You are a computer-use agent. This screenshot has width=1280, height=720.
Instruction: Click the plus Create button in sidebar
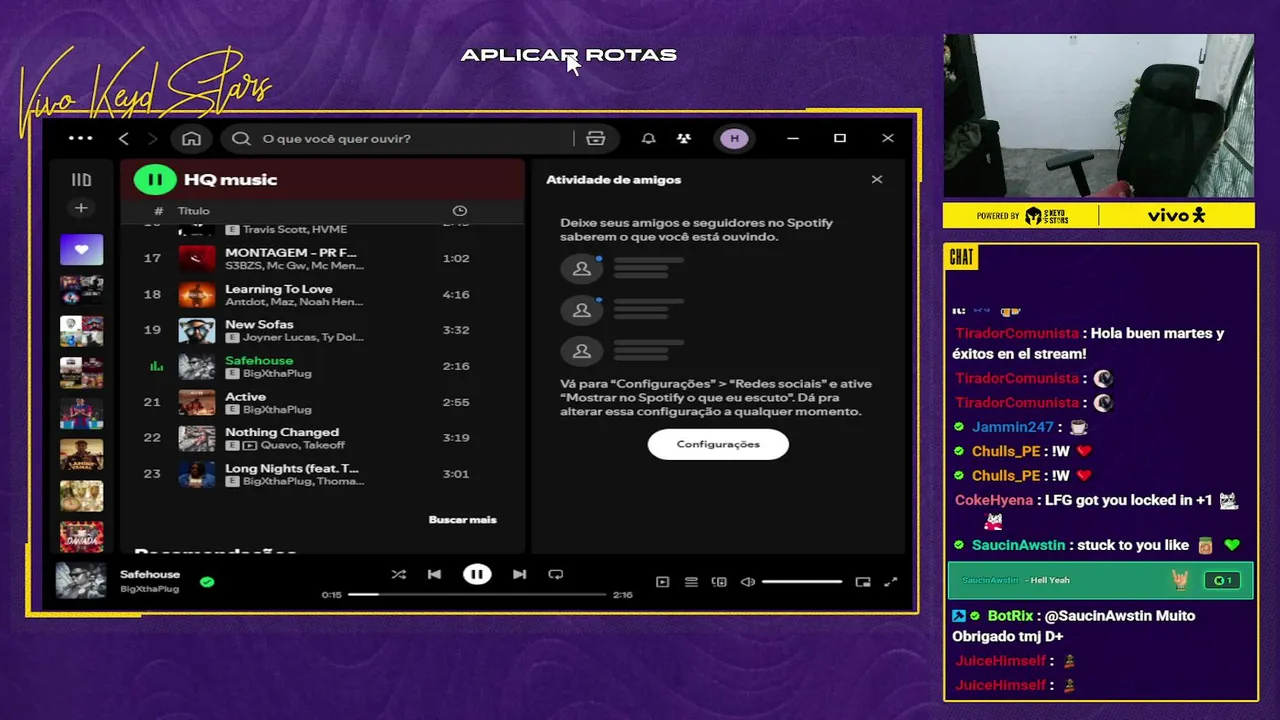pyautogui.click(x=81, y=208)
